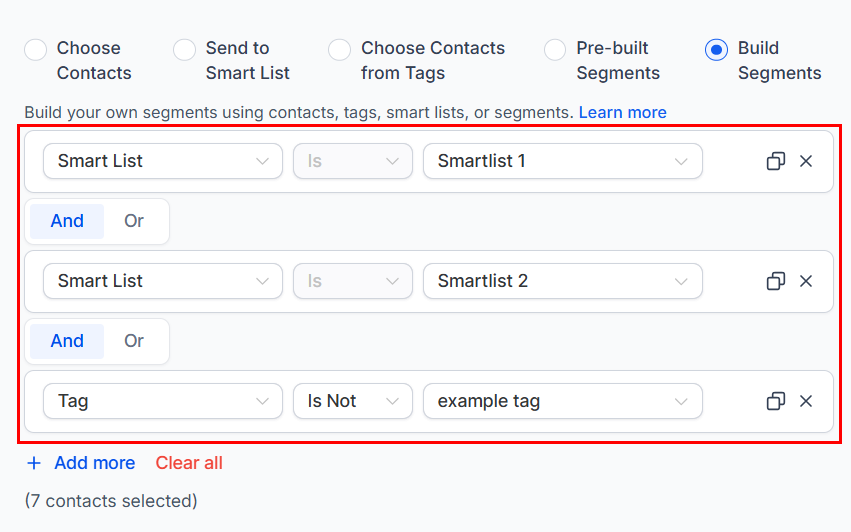
Task: Remove the Smartlist 1 condition row
Action: pyautogui.click(x=806, y=161)
